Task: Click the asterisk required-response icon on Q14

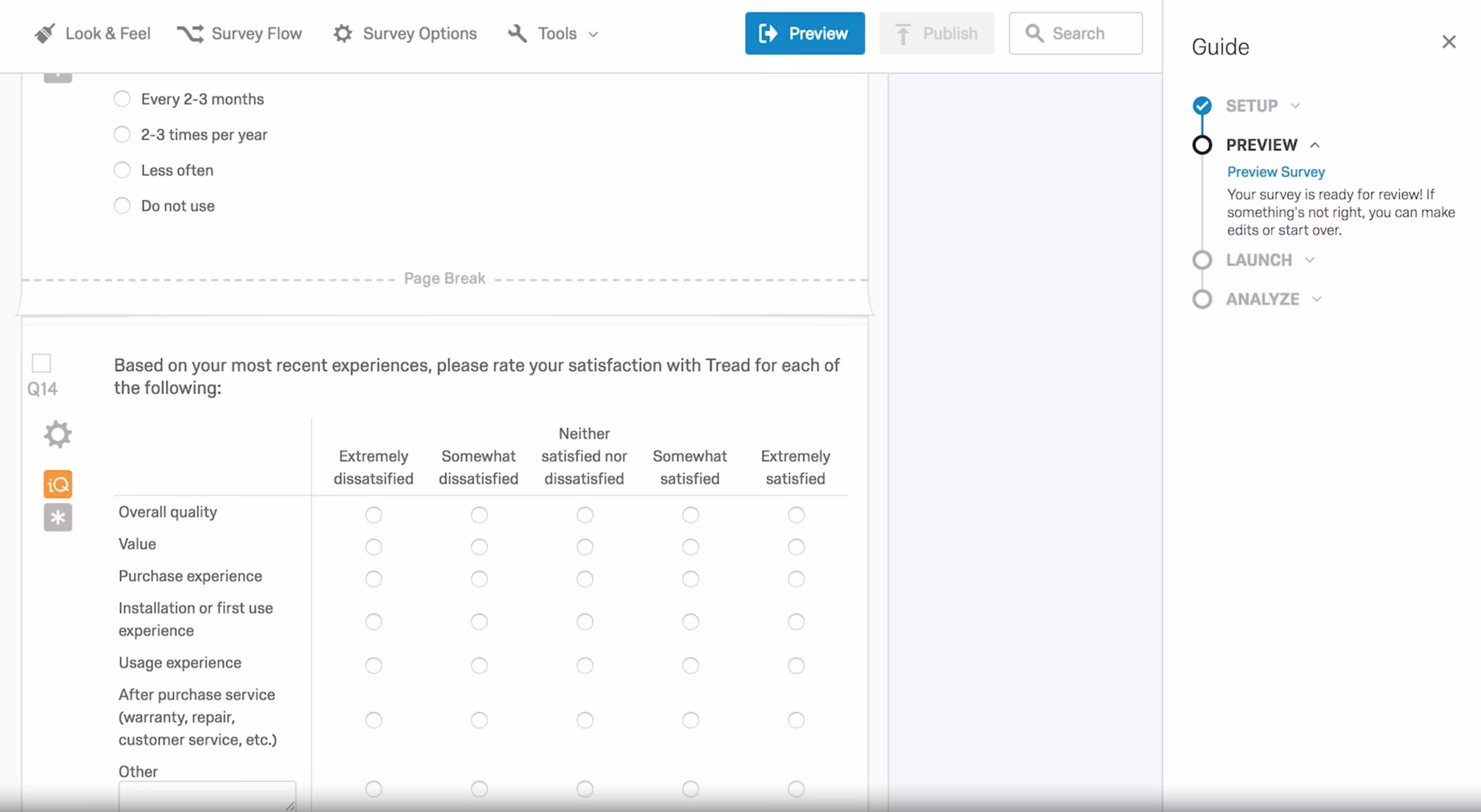Action: coord(57,518)
